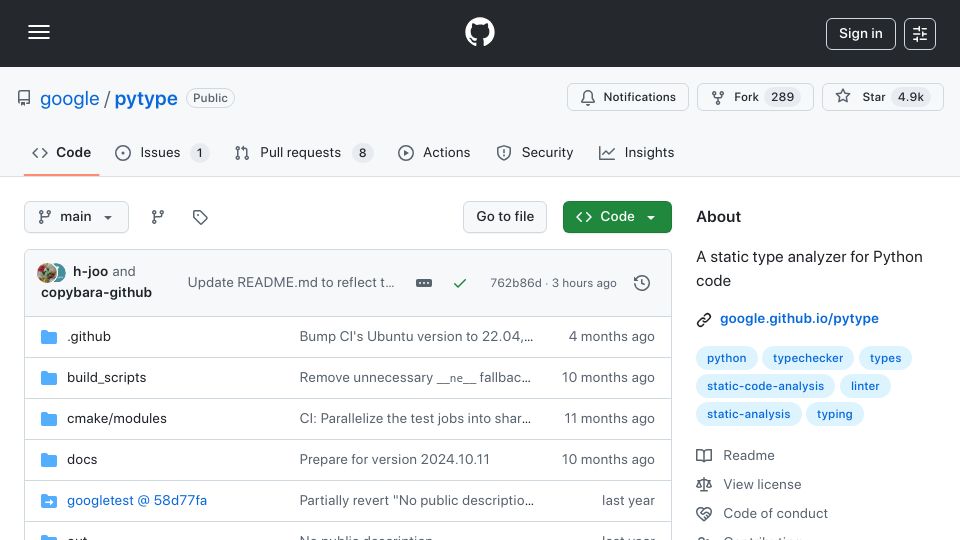Click the build_scripts folder icon

point(49,378)
